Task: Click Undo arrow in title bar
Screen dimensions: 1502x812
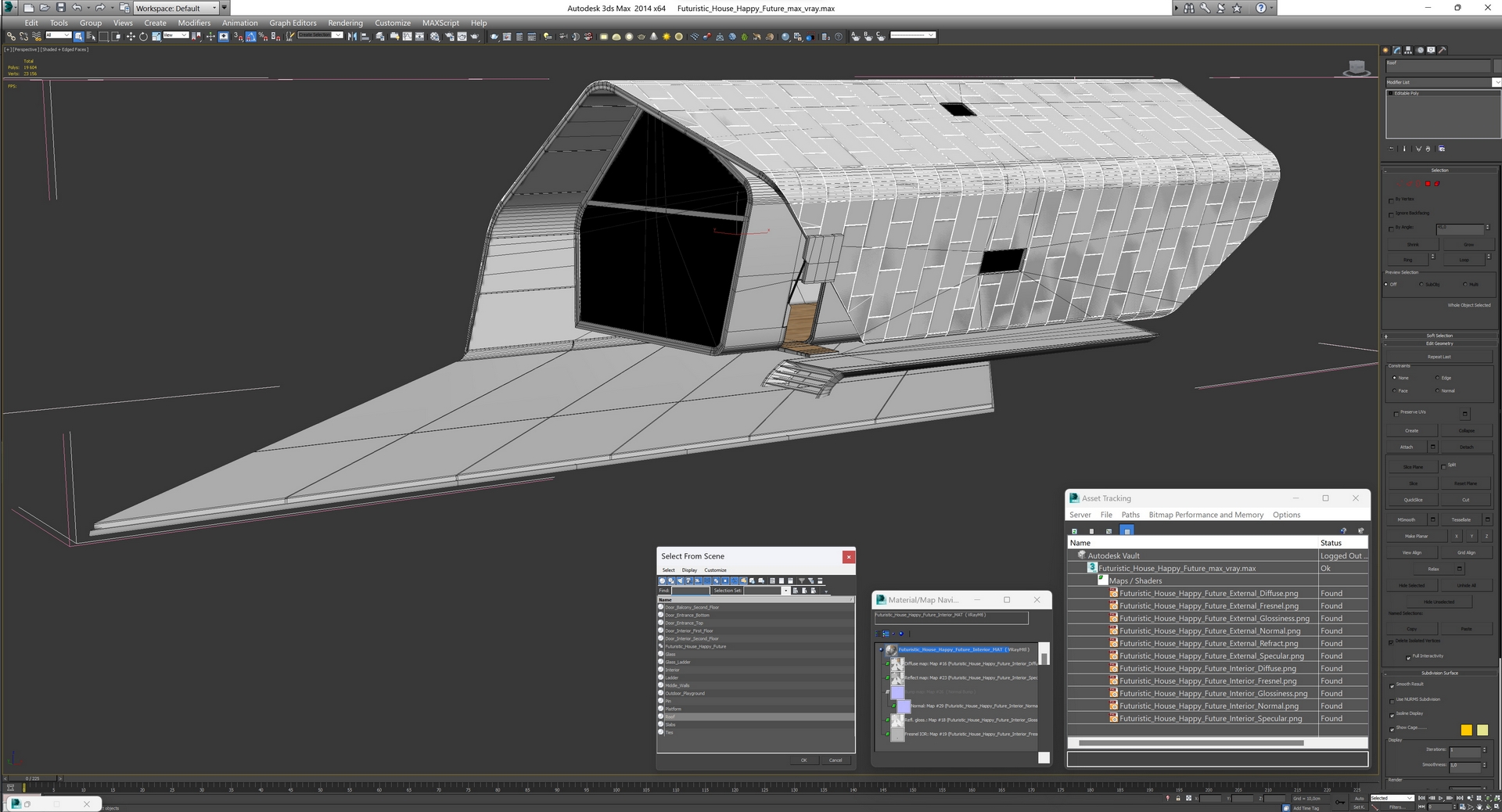Action: 77,8
